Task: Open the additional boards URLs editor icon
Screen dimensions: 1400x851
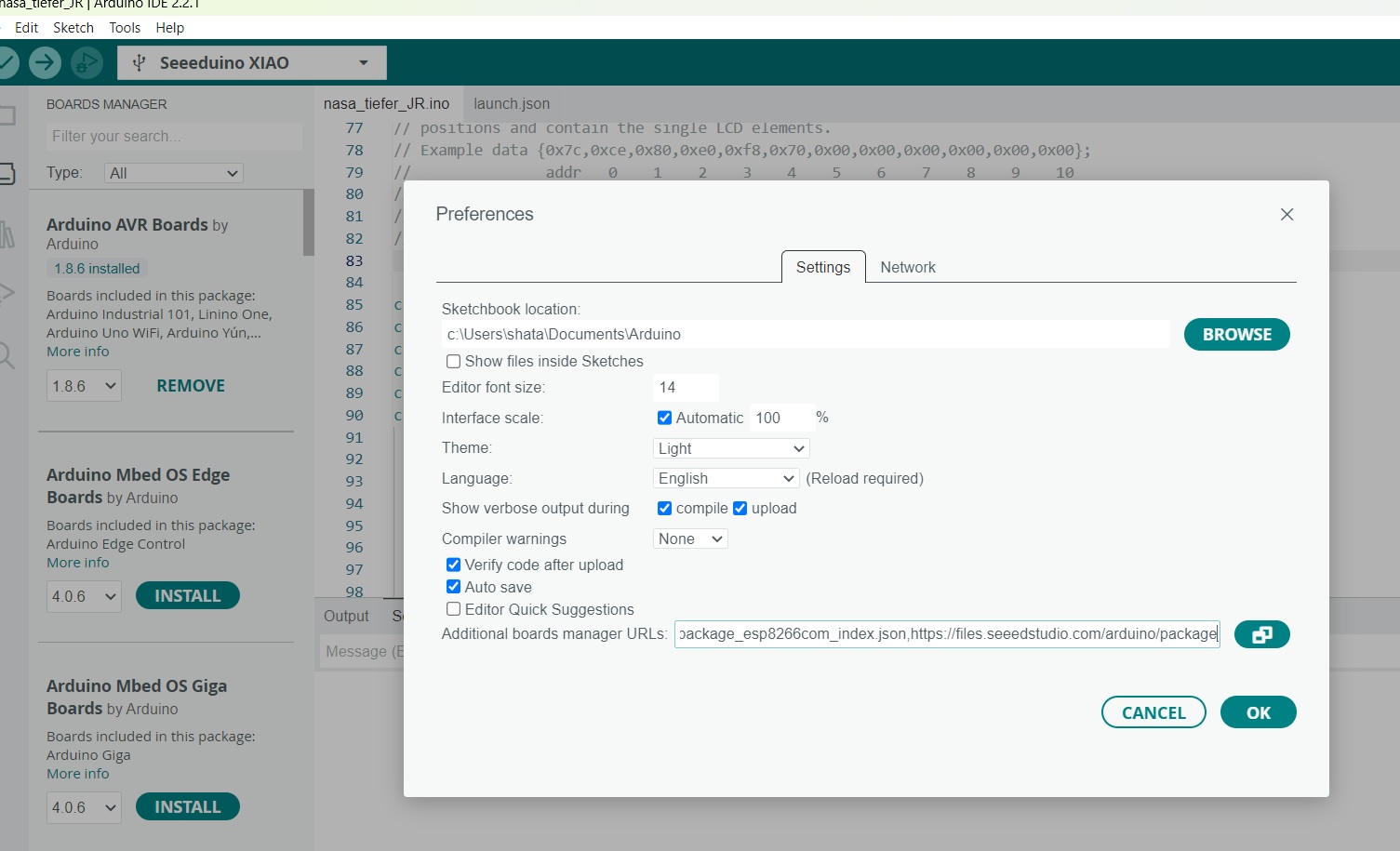Action: click(x=1261, y=634)
